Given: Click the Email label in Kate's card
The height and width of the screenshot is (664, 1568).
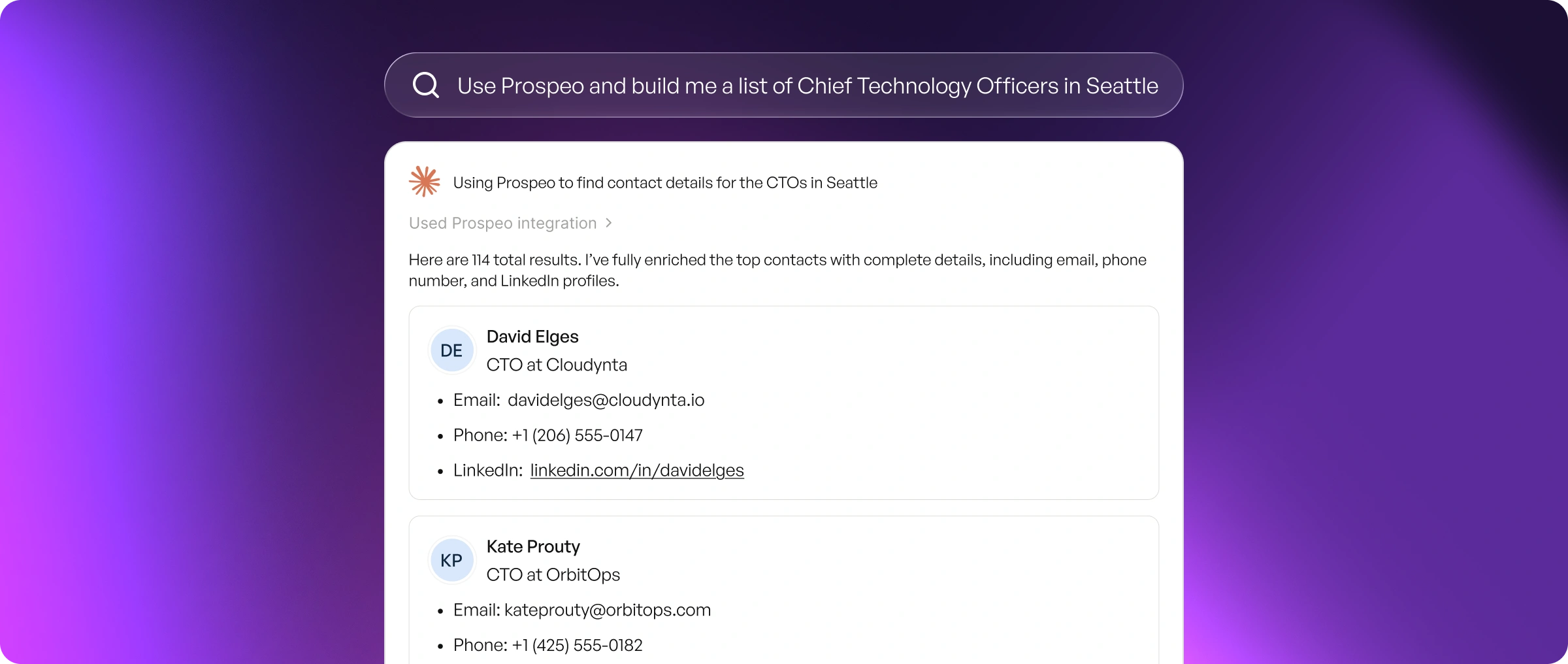Looking at the screenshot, I should tap(476, 610).
